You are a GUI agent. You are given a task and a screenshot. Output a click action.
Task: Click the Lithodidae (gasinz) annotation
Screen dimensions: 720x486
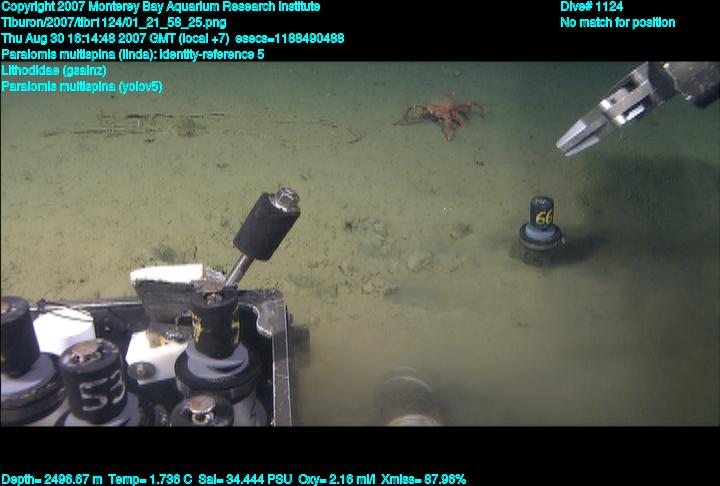pos(54,71)
